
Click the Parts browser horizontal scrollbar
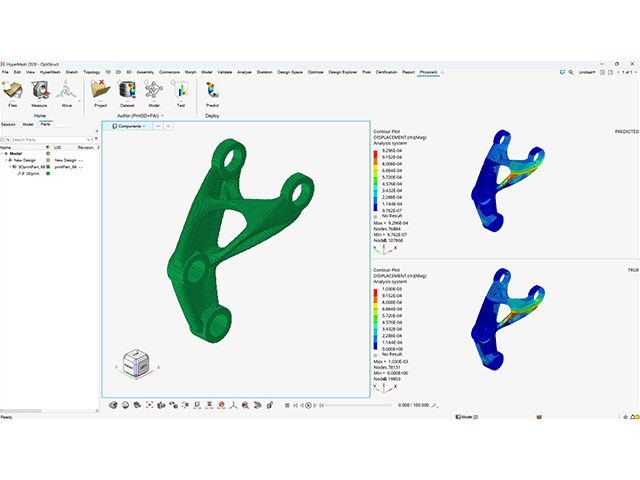48,411
